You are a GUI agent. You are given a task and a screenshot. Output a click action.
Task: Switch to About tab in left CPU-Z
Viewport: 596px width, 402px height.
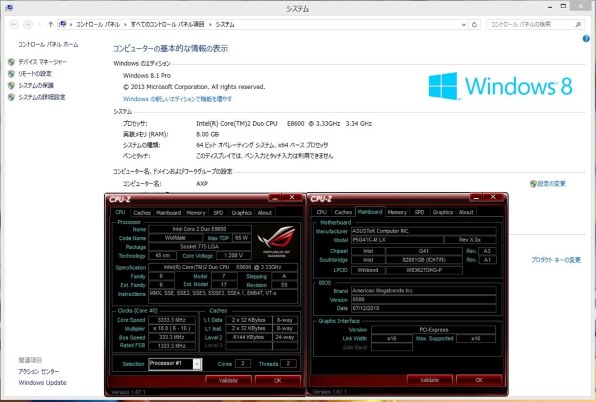point(265,213)
